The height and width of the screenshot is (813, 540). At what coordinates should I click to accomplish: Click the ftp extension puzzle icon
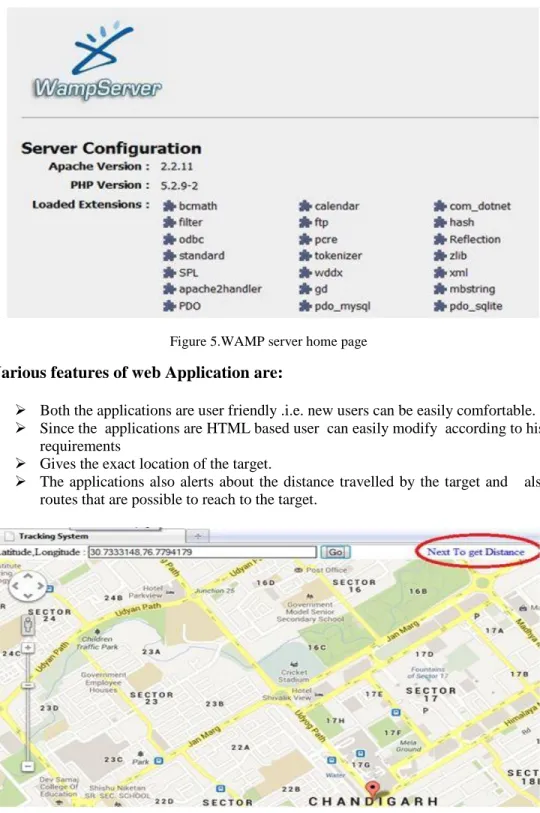tap(305, 222)
